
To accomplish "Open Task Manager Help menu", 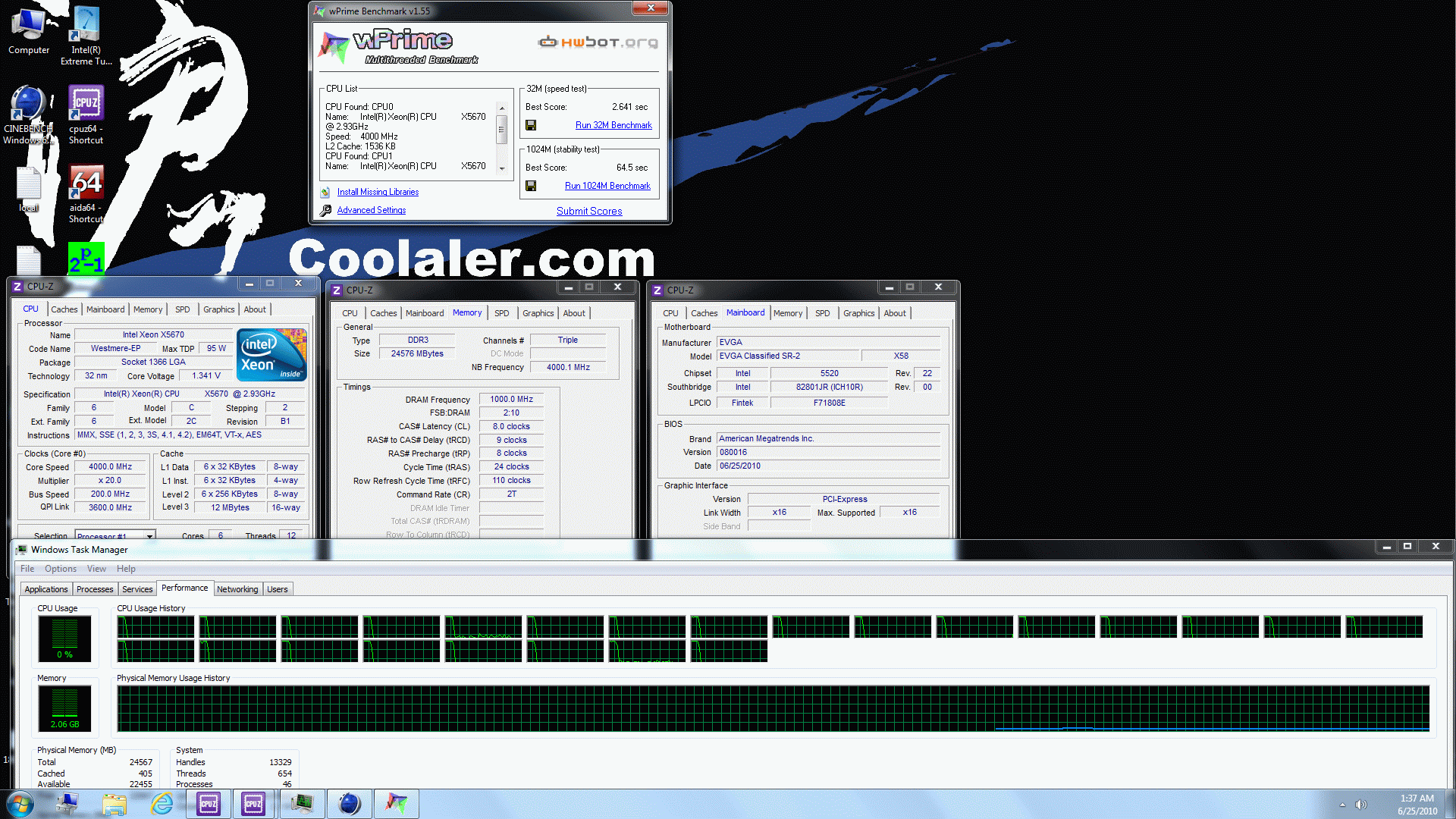I will coord(126,569).
